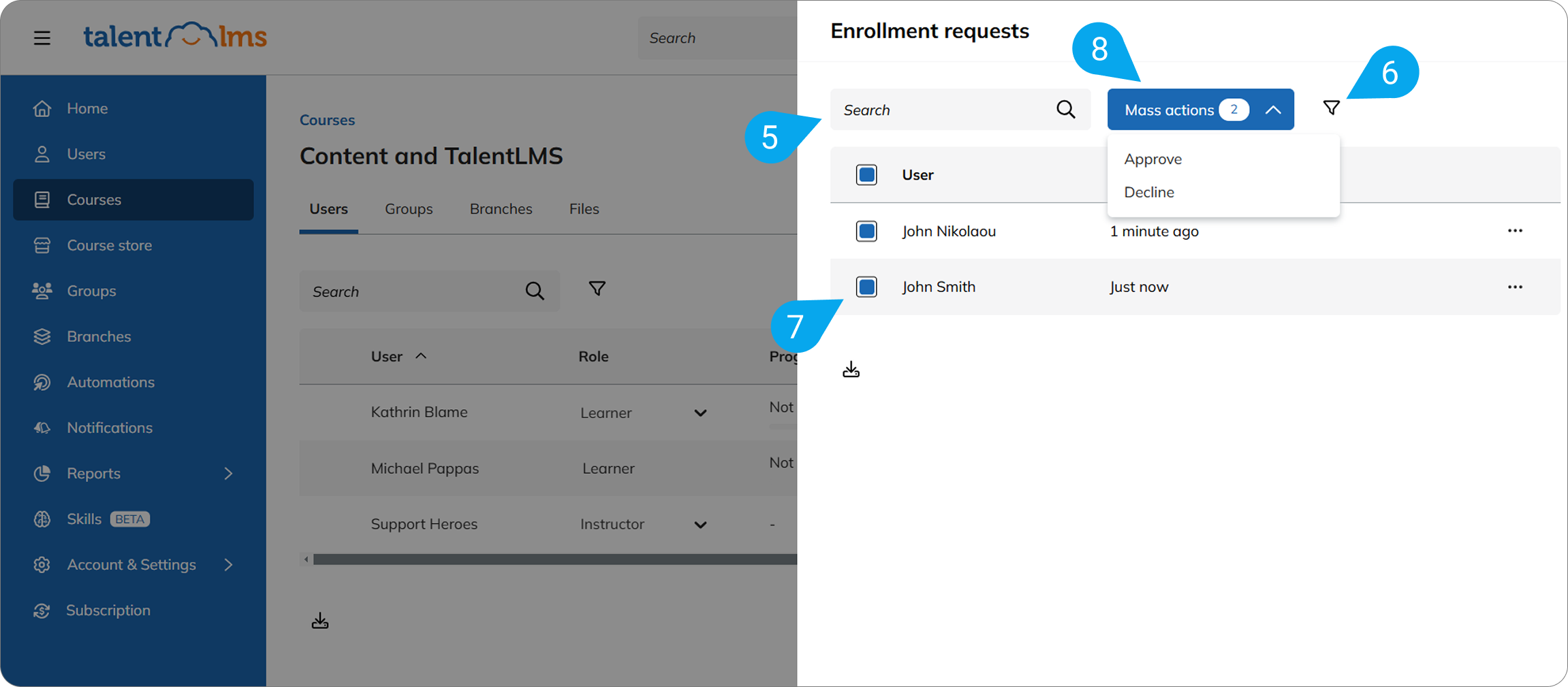Click the TalentLMS logo
The height and width of the screenshot is (687, 1568).
pos(175,36)
